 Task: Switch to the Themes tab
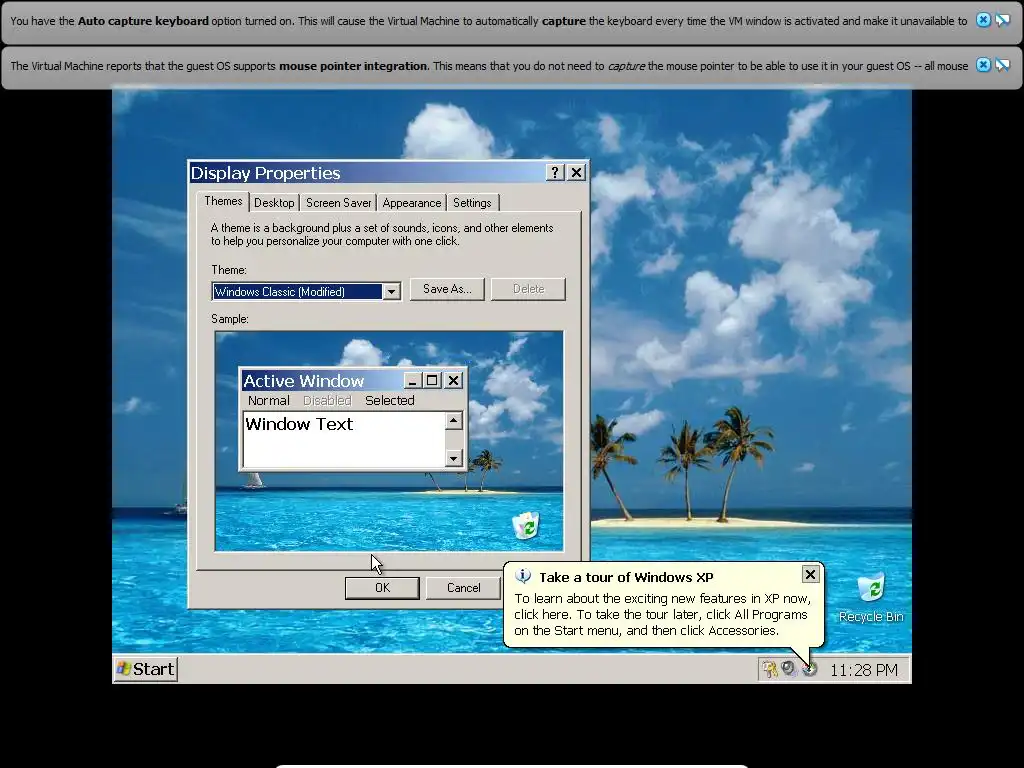pos(223,201)
